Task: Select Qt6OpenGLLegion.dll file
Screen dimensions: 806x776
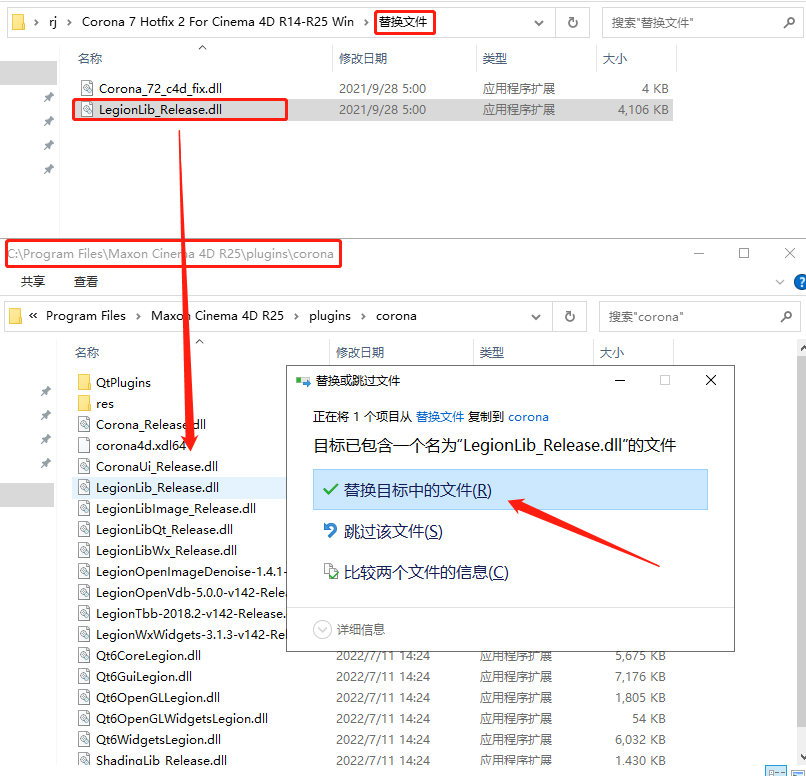Action: [158, 698]
